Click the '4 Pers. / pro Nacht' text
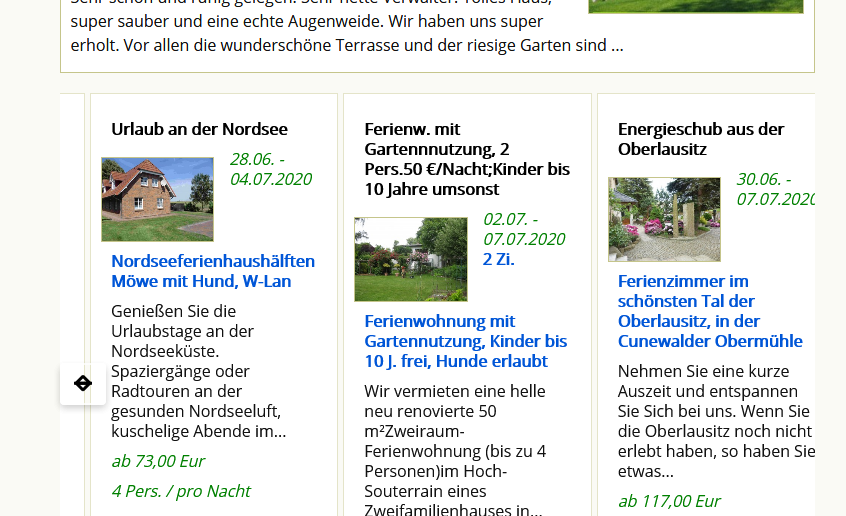This screenshot has width=846, height=516. (181, 491)
